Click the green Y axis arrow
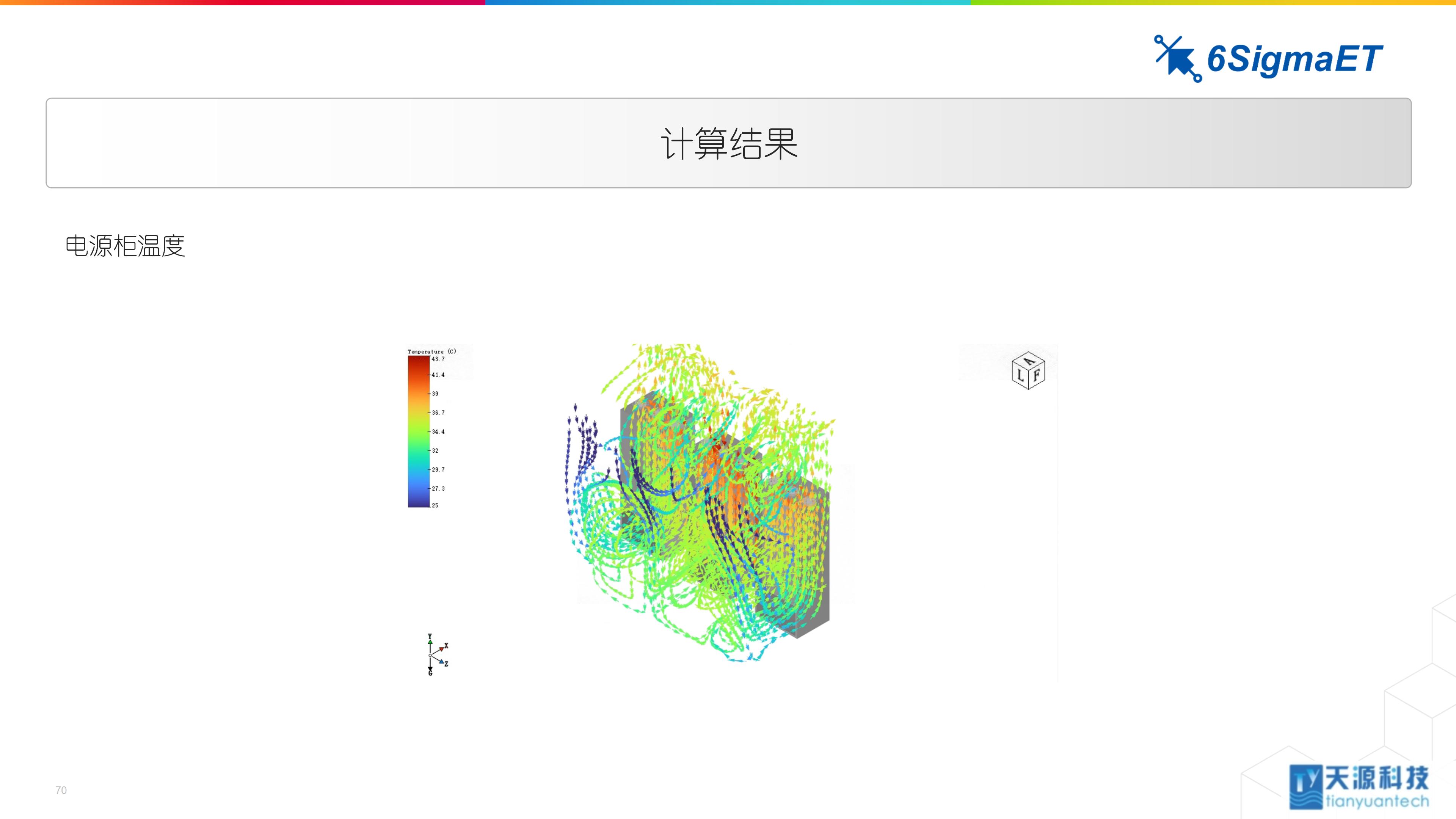Image resolution: width=1456 pixels, height=819 pixels. coord(430,643)
